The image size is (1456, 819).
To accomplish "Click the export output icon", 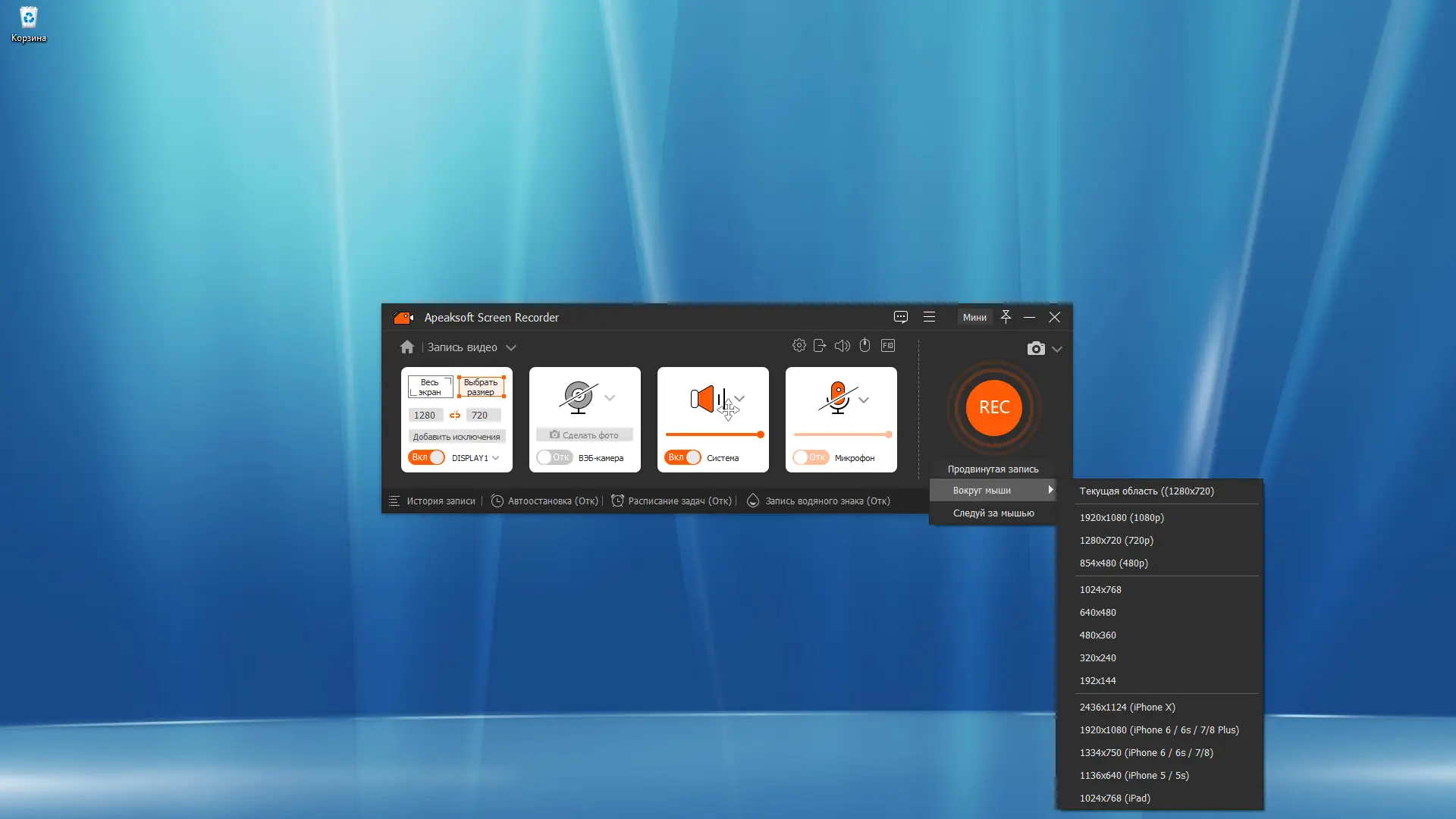I will point(820,346).
